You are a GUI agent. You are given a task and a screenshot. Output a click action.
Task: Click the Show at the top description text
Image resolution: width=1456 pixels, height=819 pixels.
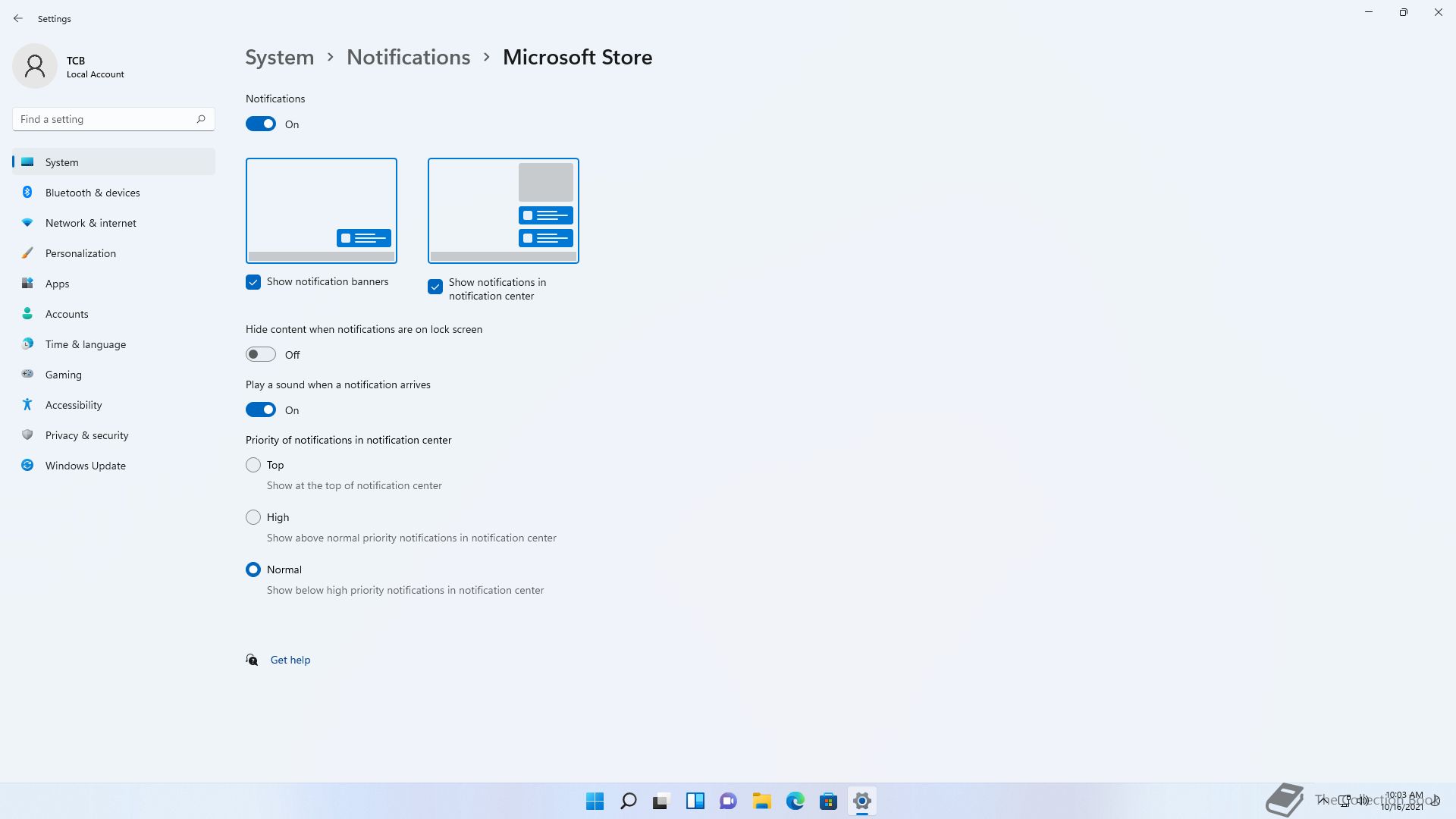point(354,485)
